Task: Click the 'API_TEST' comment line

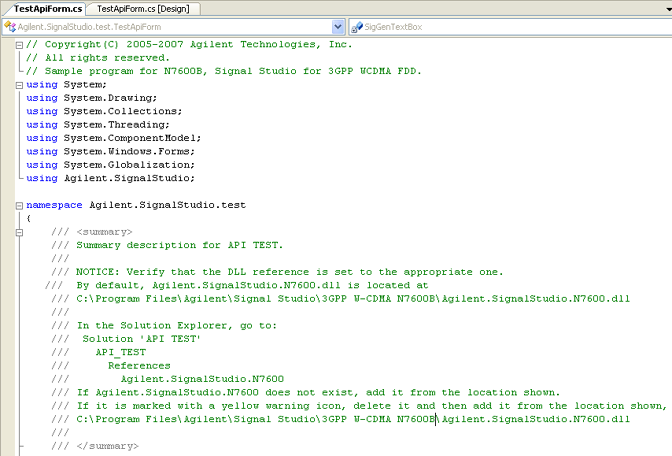Action: coord(99,352)
